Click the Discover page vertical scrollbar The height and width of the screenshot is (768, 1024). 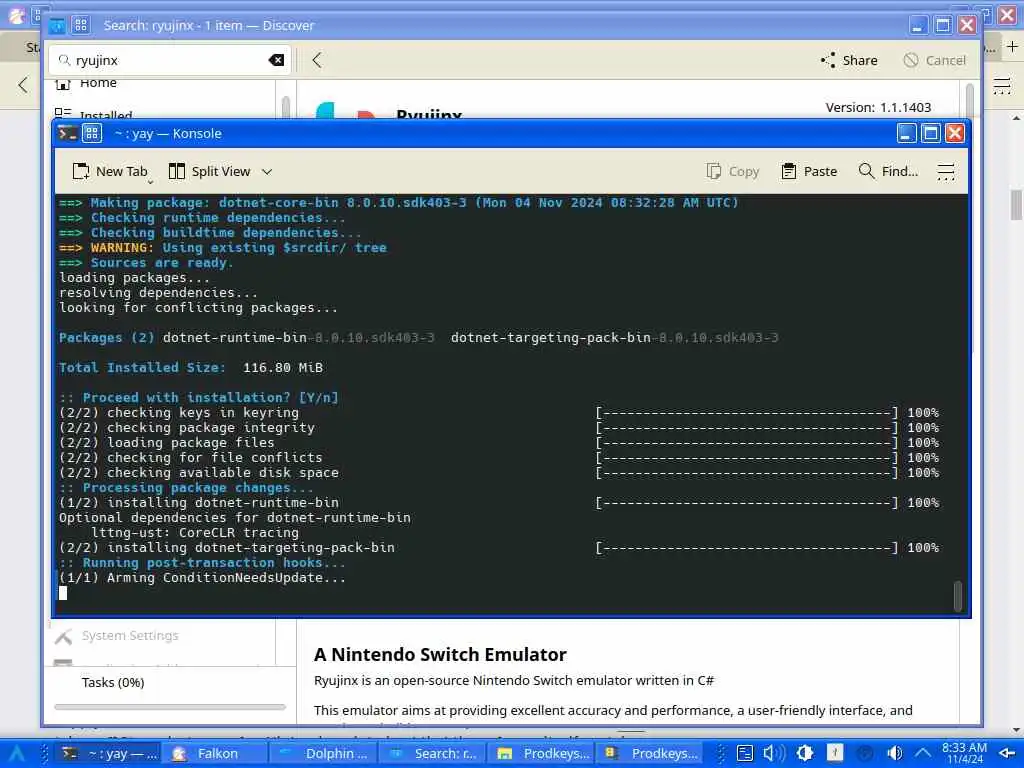point(969,99)
